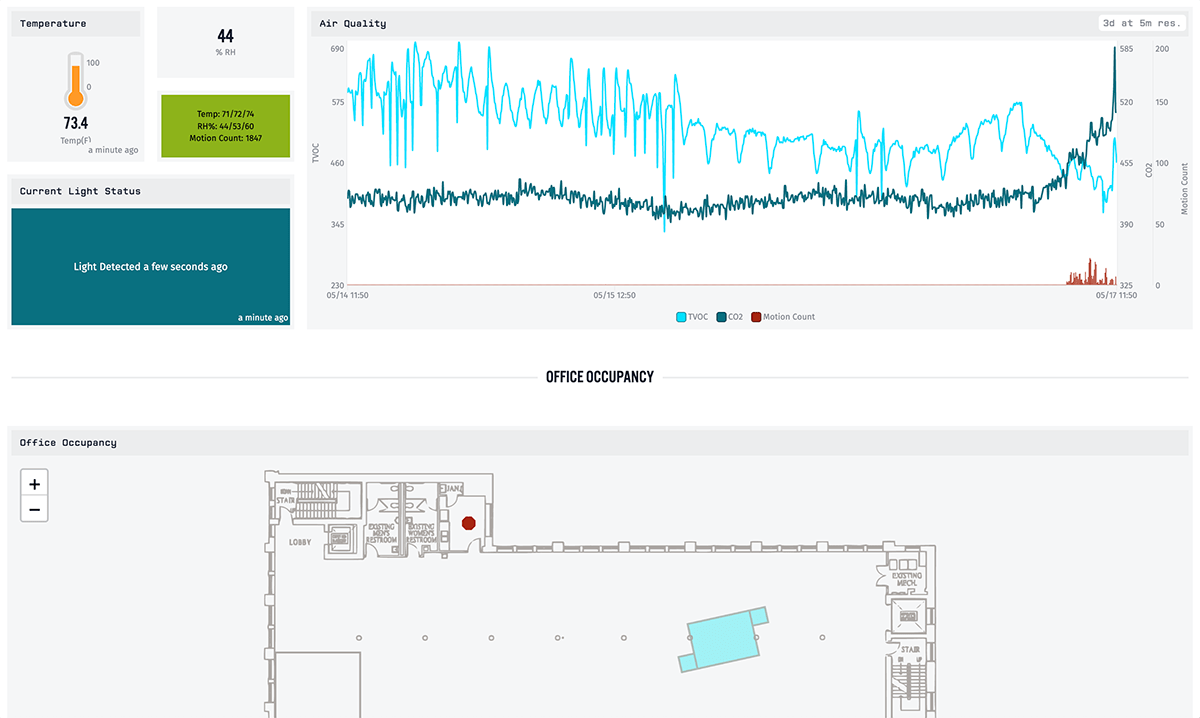1200x718 pixels.
Task: Click the Temperature widget title
Action: tap(53, 23)
